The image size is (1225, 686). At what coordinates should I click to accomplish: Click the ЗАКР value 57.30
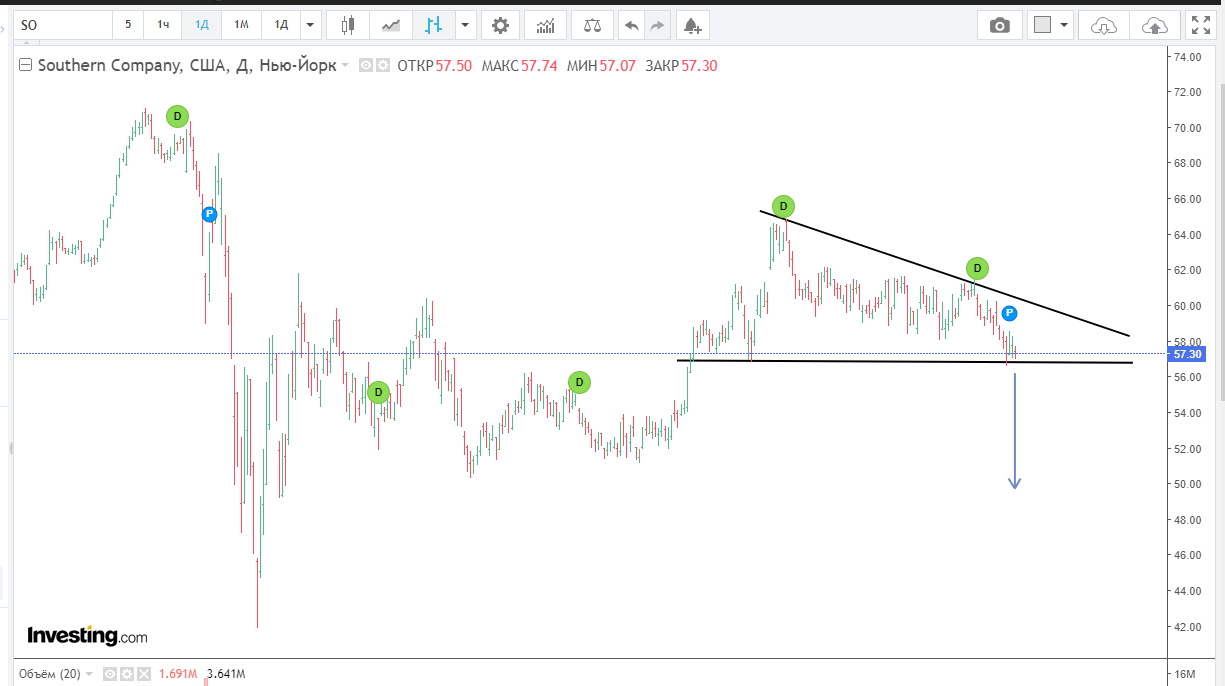(699, 66)
